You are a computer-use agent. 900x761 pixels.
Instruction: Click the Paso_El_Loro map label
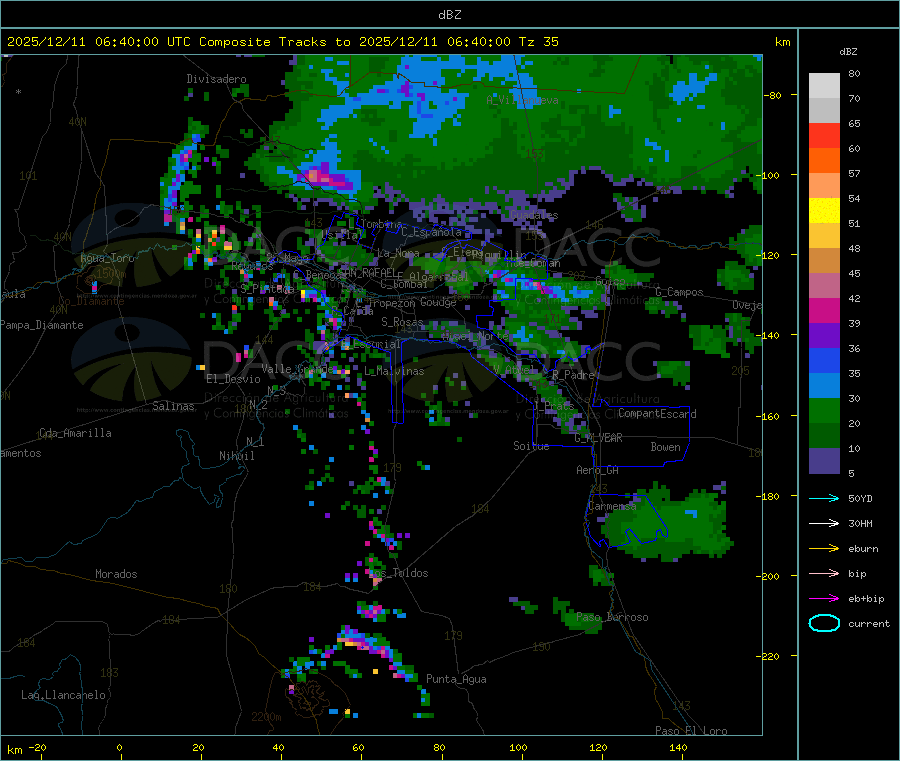coord(692,731)
